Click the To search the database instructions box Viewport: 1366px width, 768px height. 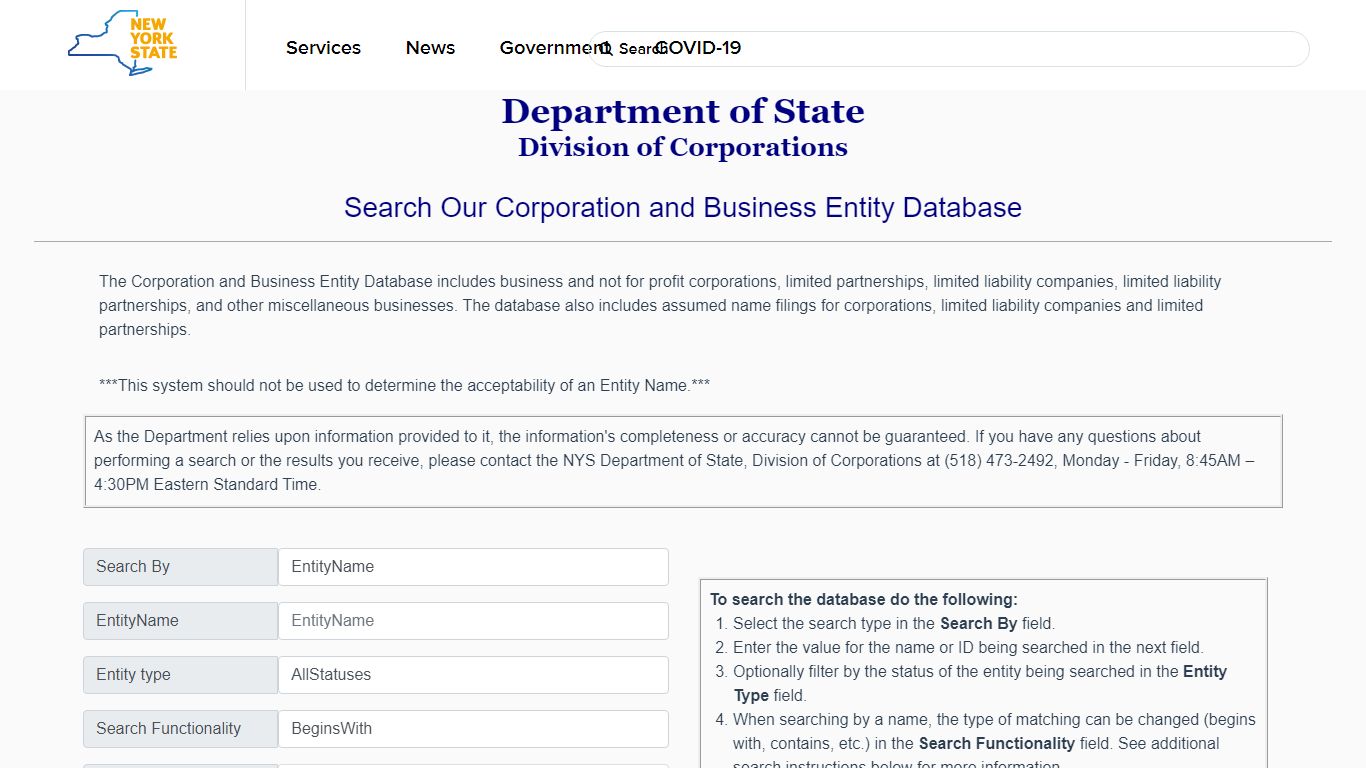[983, 673]
